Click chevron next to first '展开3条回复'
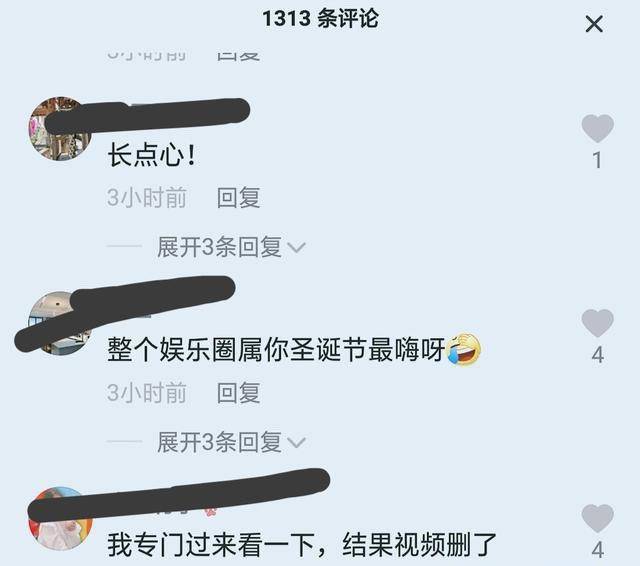640x566 pixels. [x=296, y=247]
